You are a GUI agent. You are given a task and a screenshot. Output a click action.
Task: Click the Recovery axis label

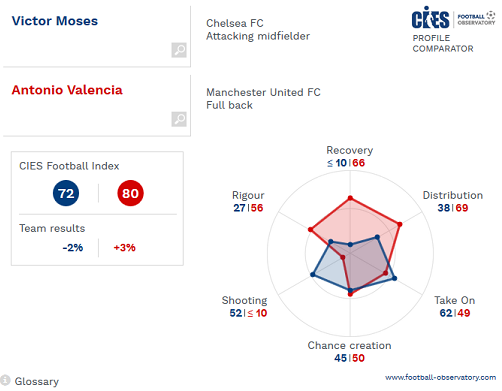(350, 150)
